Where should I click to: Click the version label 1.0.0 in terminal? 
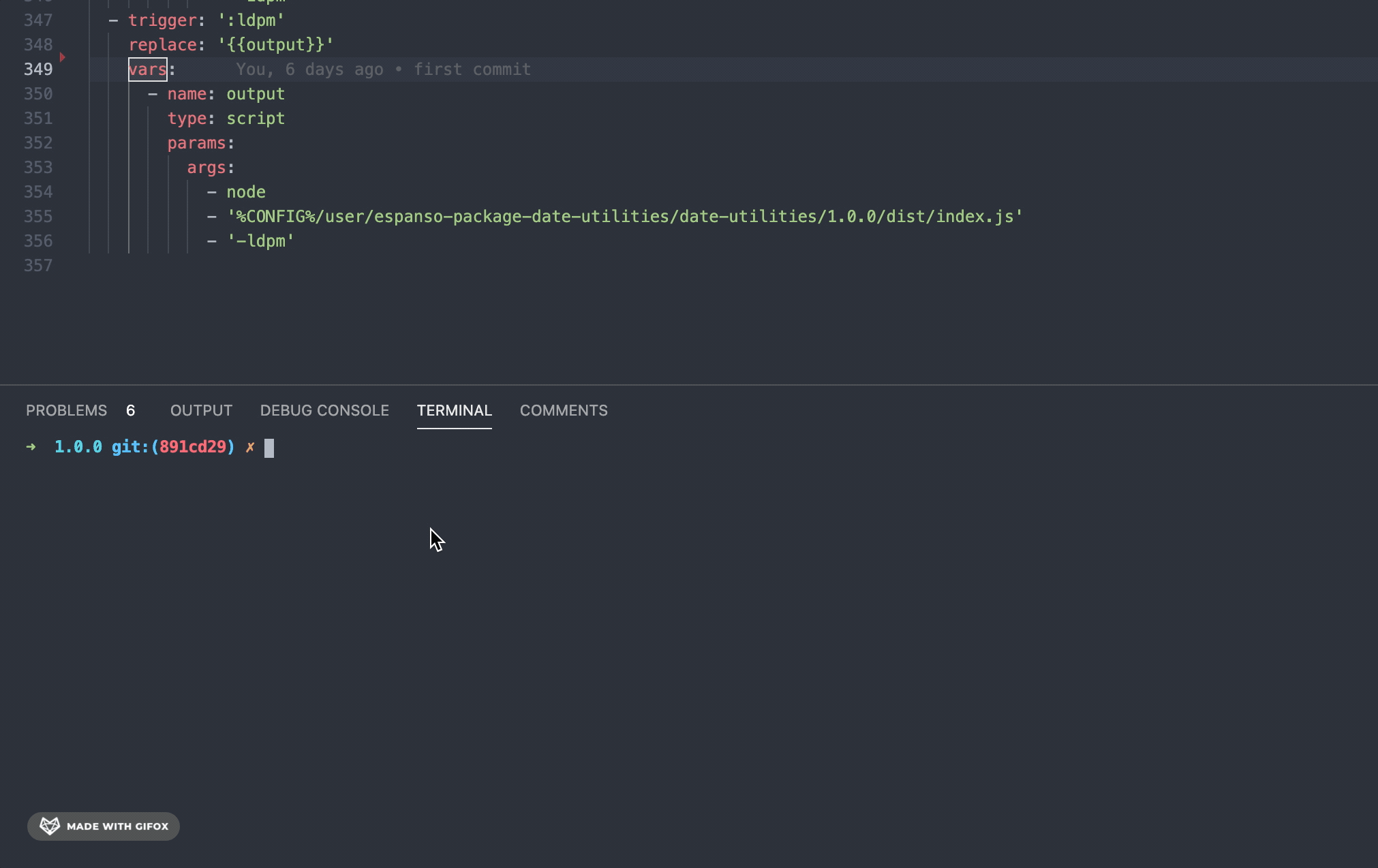[x=78, y=447]
